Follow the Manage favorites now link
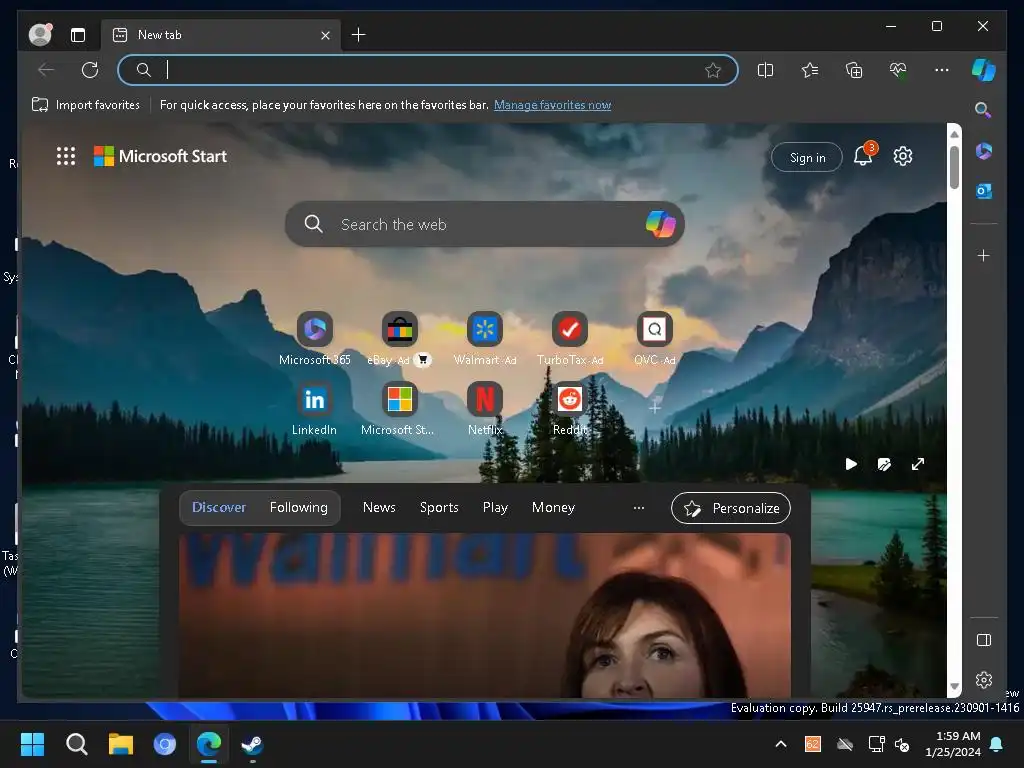1024x768 pixels. point(552,104)
